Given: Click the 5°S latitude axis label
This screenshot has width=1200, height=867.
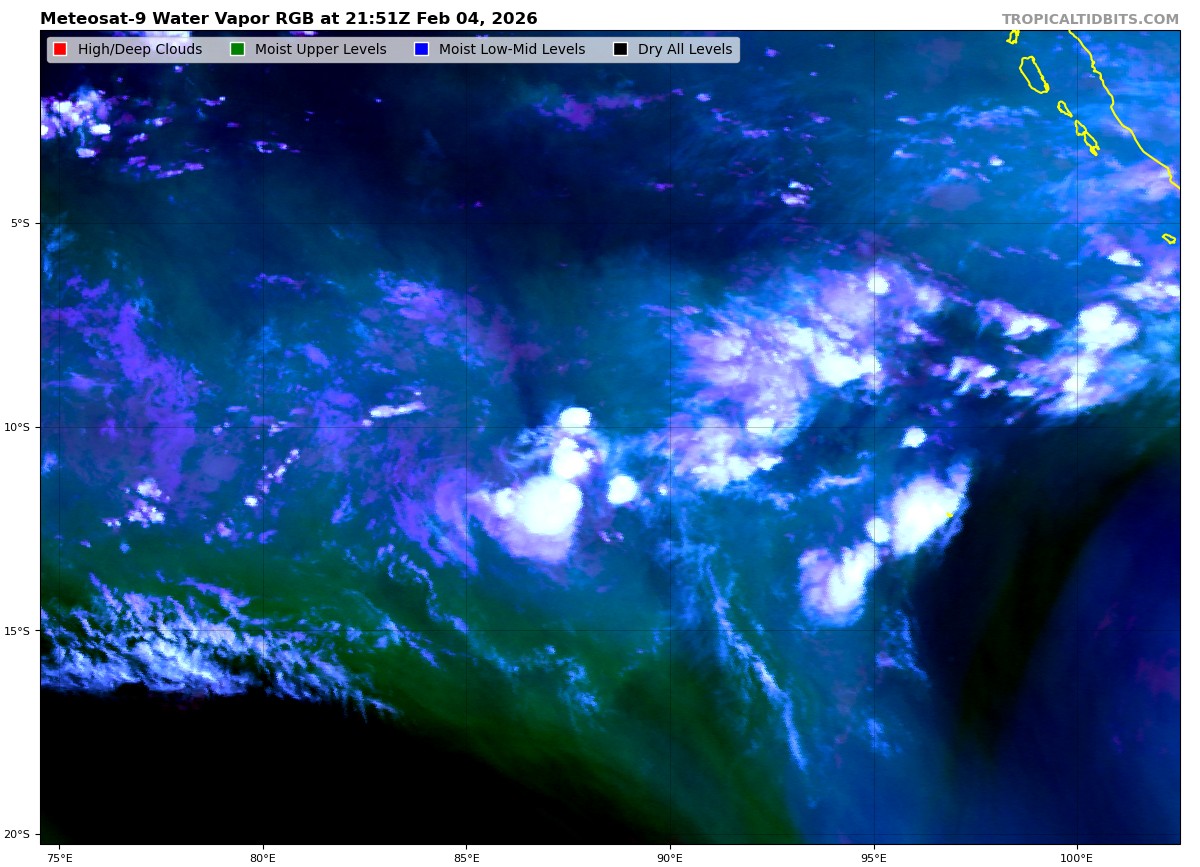Looking at the screenshot, I should click(20, 223).
